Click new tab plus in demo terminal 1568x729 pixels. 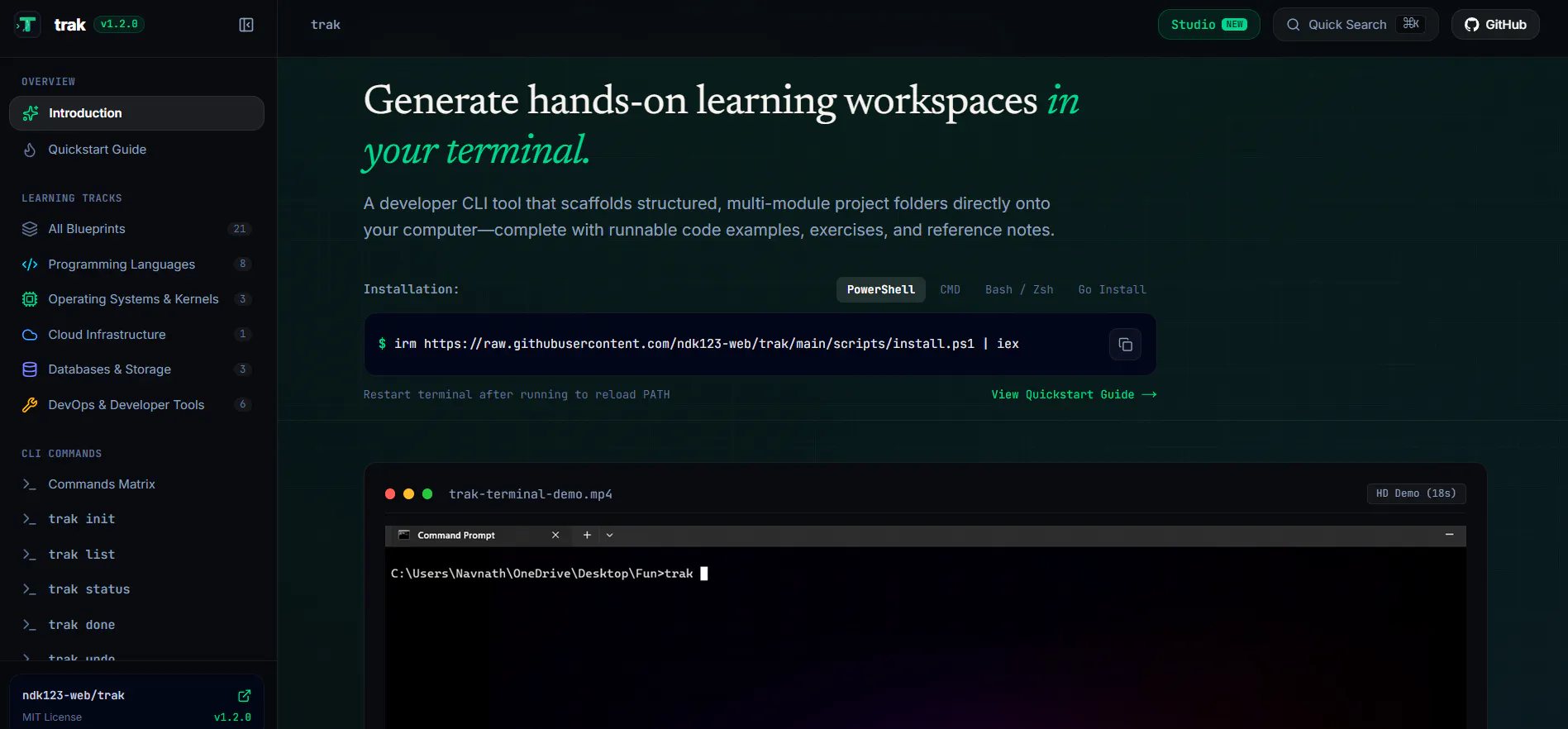tap(587, 536)
